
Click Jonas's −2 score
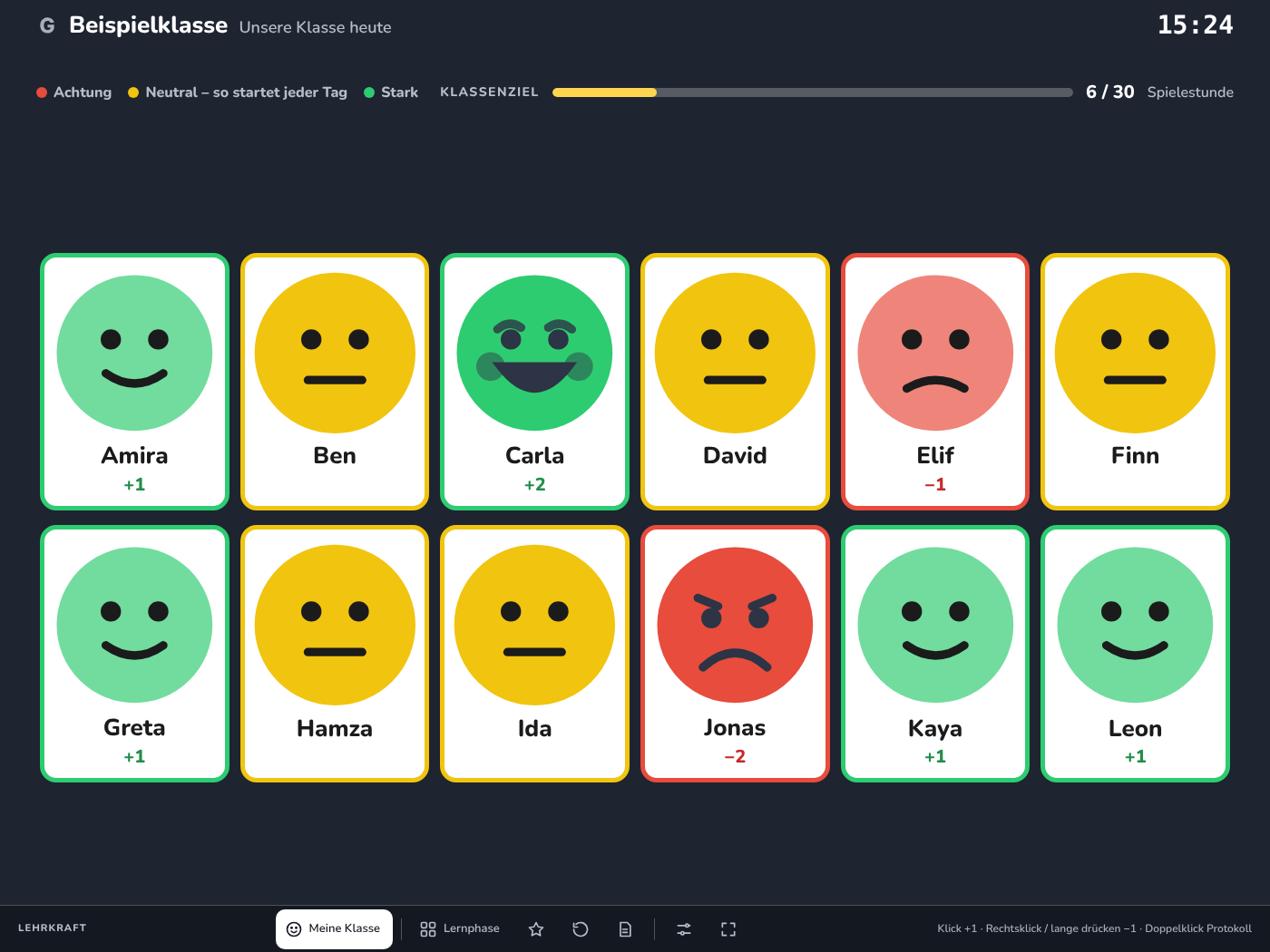(735, 756)
